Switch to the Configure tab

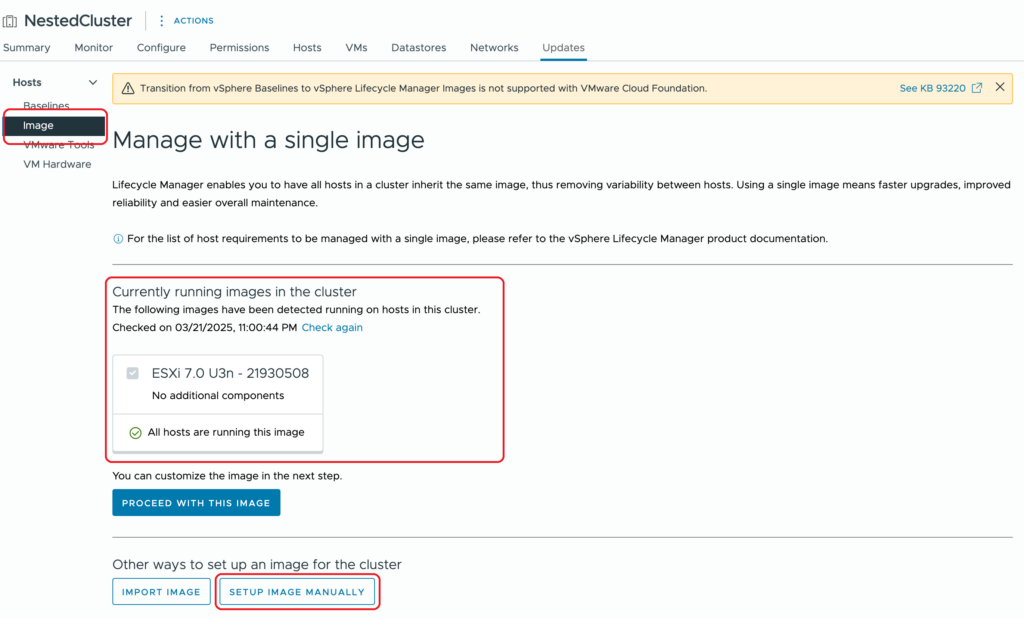pyautogui.click(x=161, y=48)
